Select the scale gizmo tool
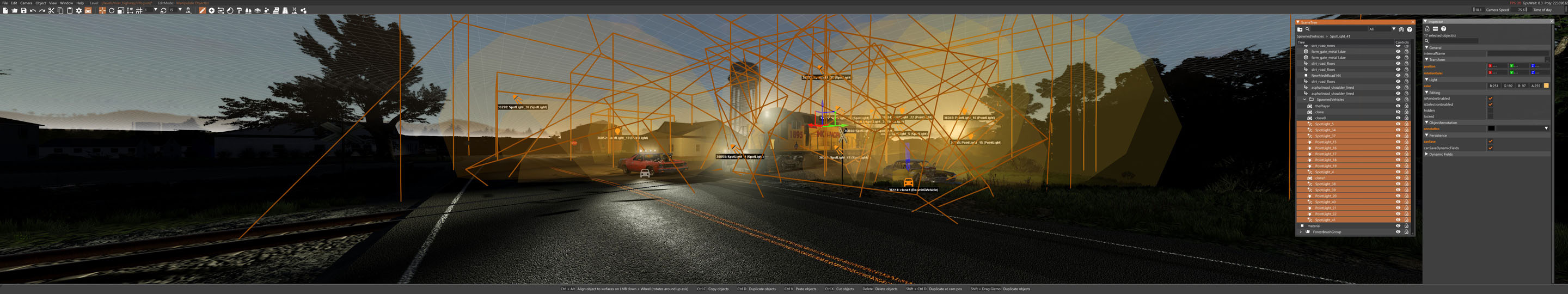 120,10
